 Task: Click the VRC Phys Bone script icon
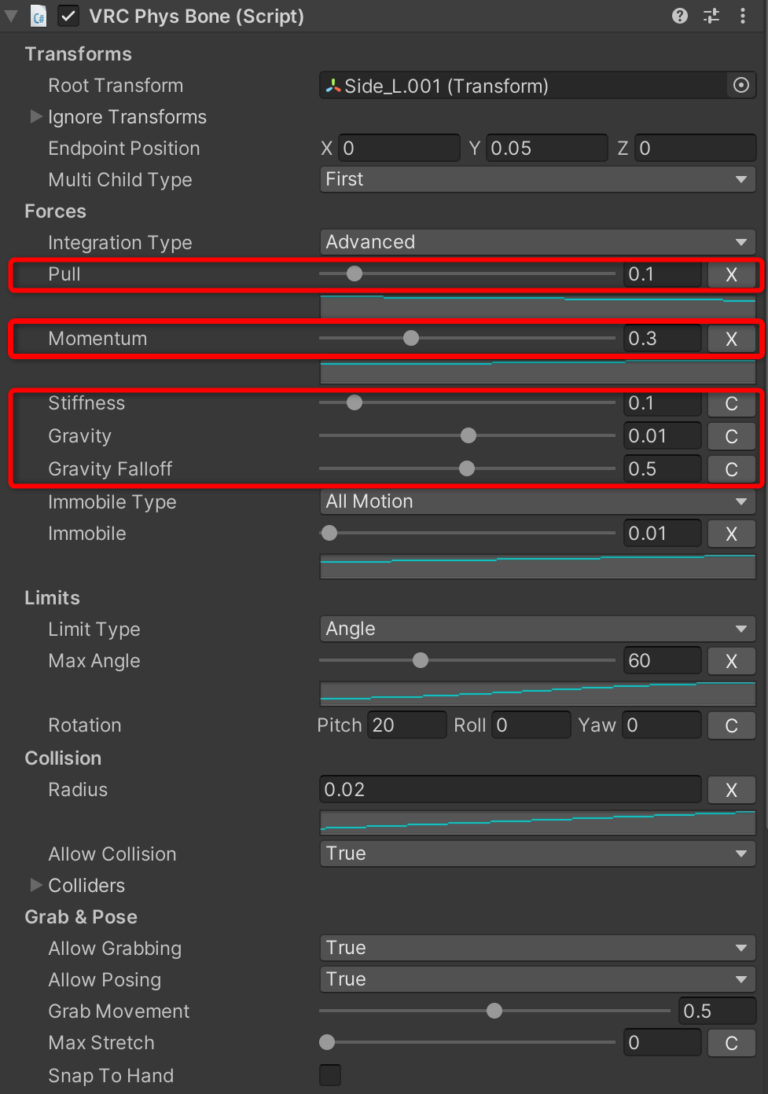[37, 16]
